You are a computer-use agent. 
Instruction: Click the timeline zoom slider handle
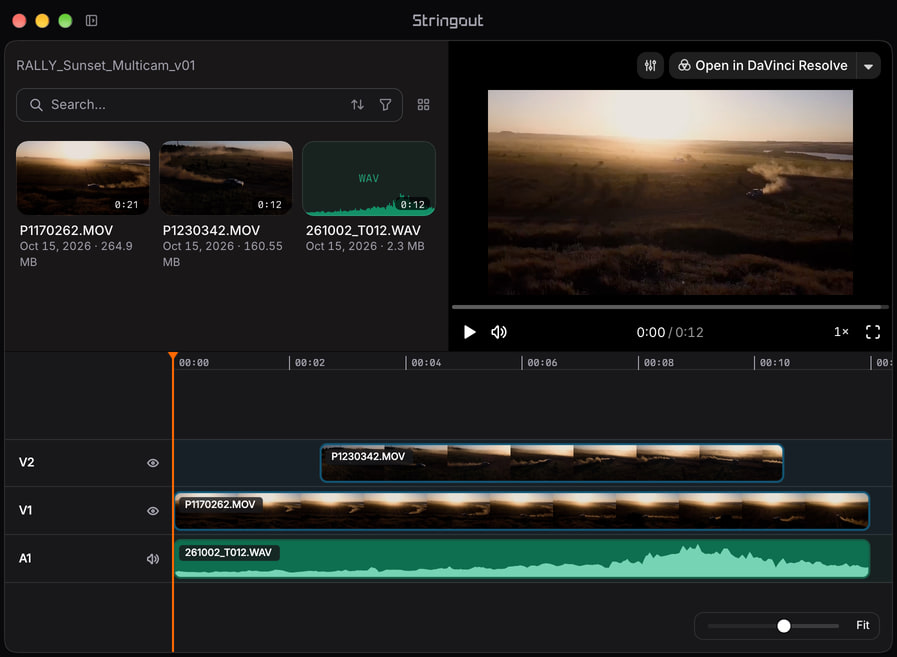tap(784, 626)
